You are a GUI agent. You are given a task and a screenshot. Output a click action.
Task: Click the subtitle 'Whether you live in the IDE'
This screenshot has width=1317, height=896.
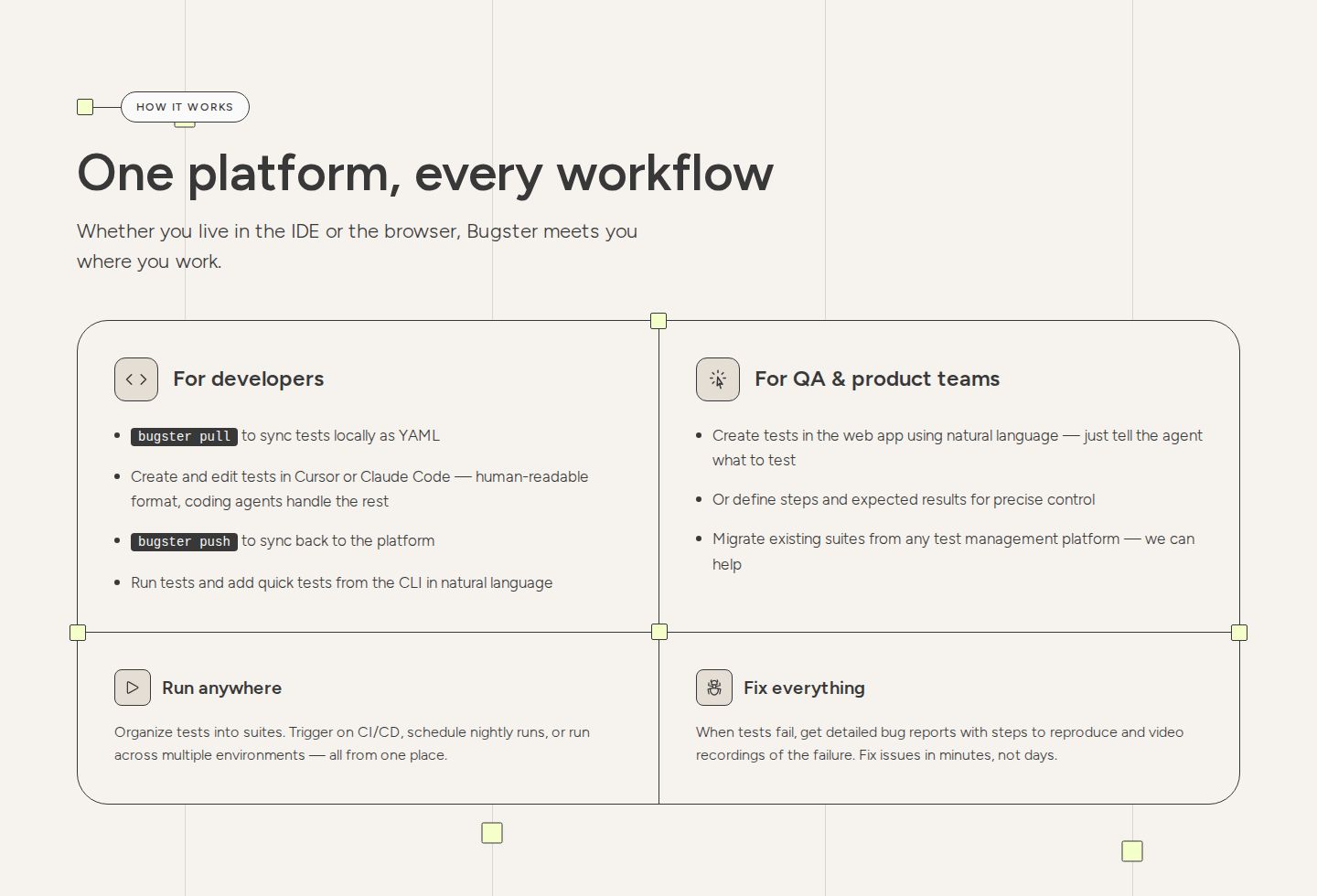pyautogui.click(x=357, y=246)
